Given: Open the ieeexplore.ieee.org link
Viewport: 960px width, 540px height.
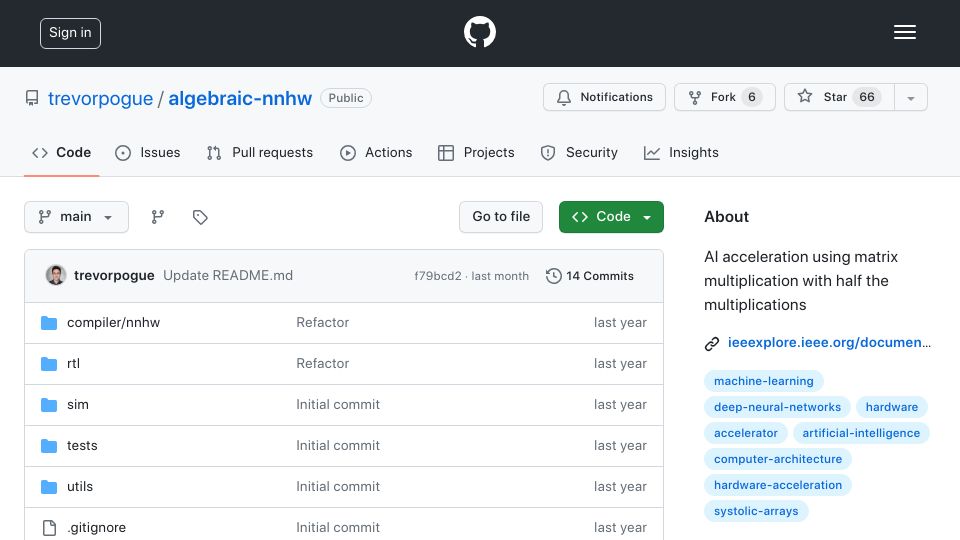Looking at the screenshot, I should tap(829, 343).
